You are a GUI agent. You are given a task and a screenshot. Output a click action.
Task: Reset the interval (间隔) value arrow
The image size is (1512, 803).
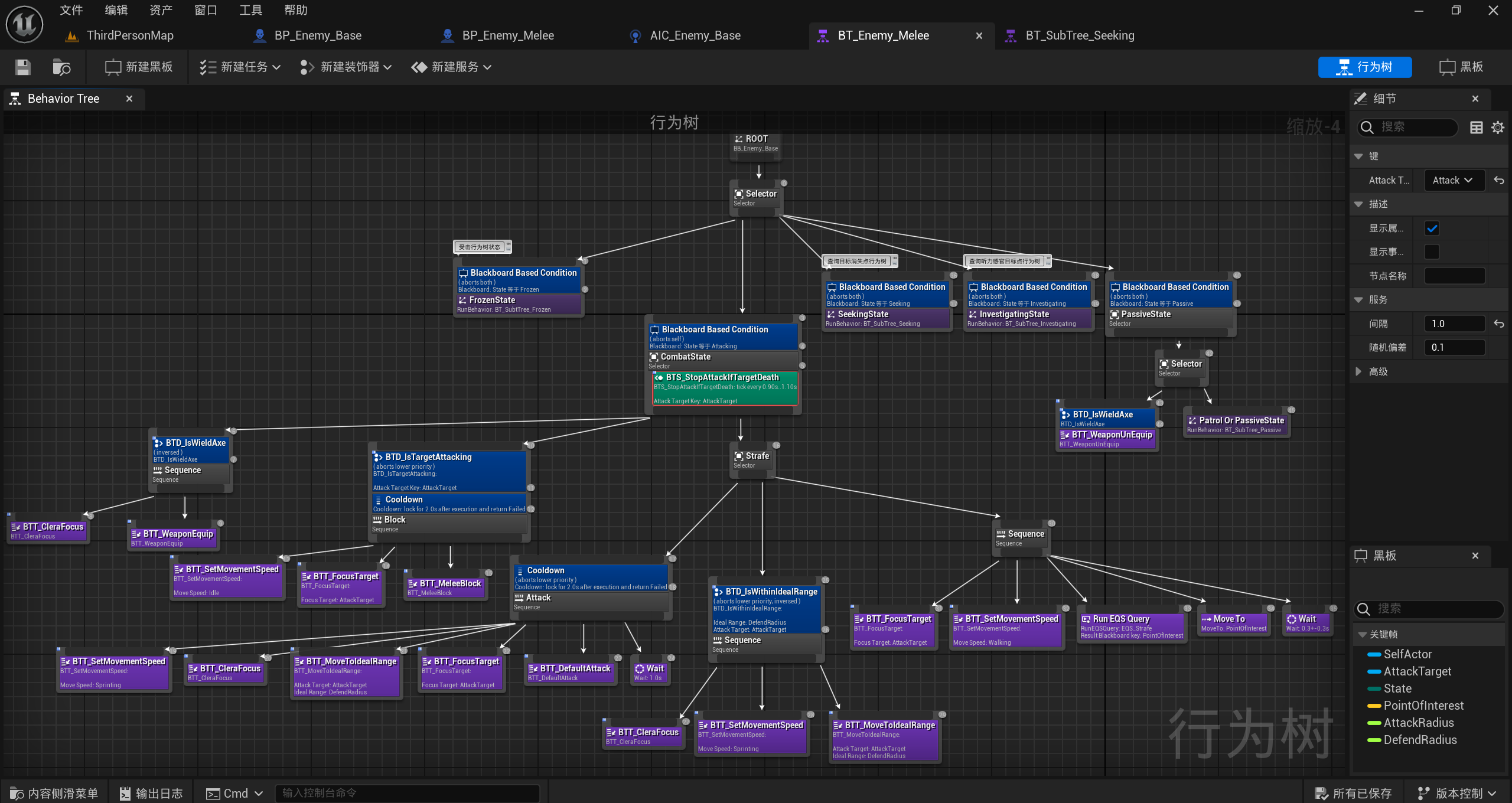coord(1498,324)
